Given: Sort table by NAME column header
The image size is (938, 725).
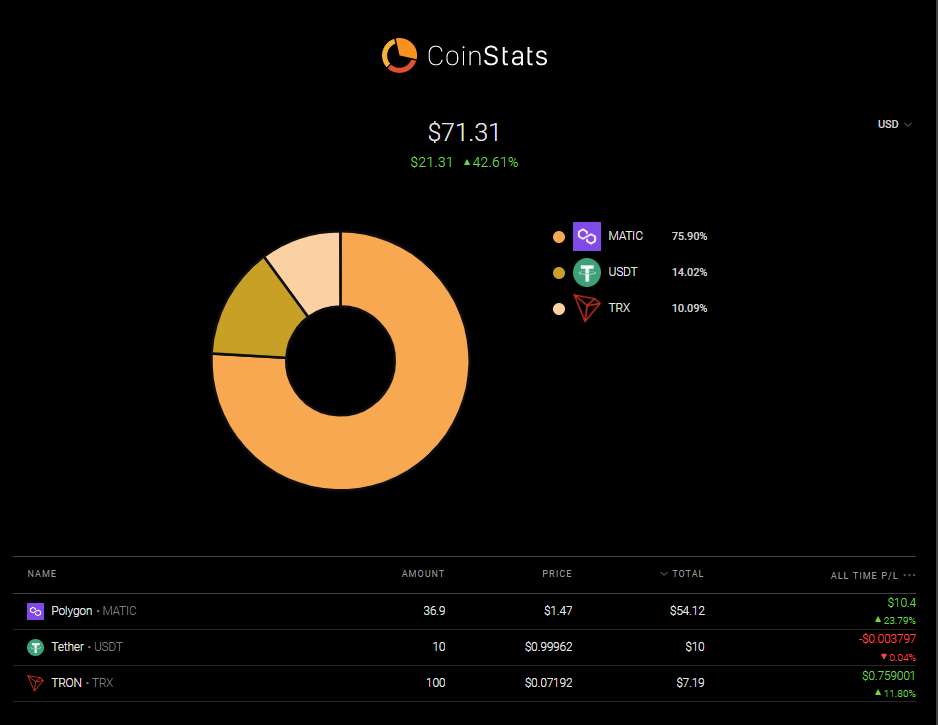Looking at the screenshot, I should click(42, 574).
